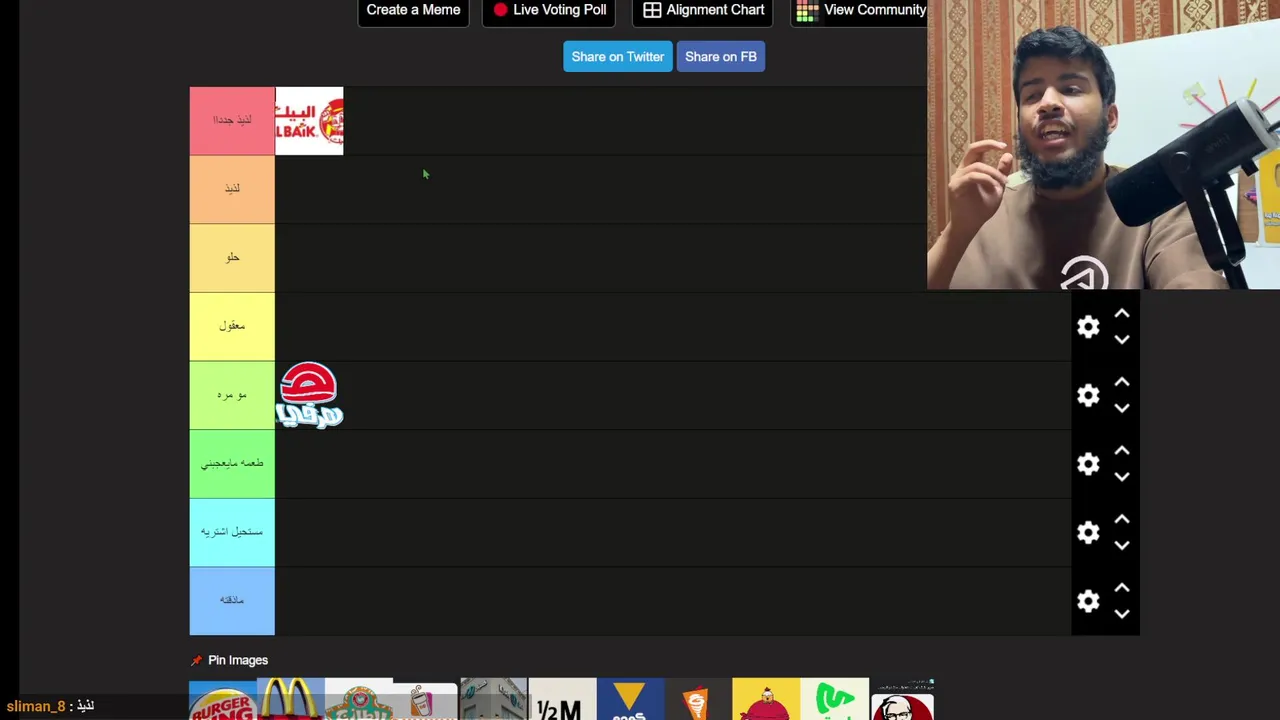
Task: Select the Herfy logo in مو مره tier
Action: pyautogui.click(x=309, y=395)
